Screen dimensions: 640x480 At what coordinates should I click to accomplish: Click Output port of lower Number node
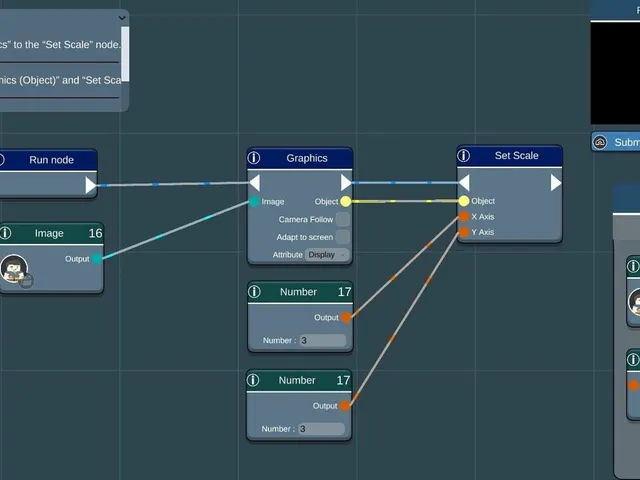pyautogui.click(x=344, y=406)
